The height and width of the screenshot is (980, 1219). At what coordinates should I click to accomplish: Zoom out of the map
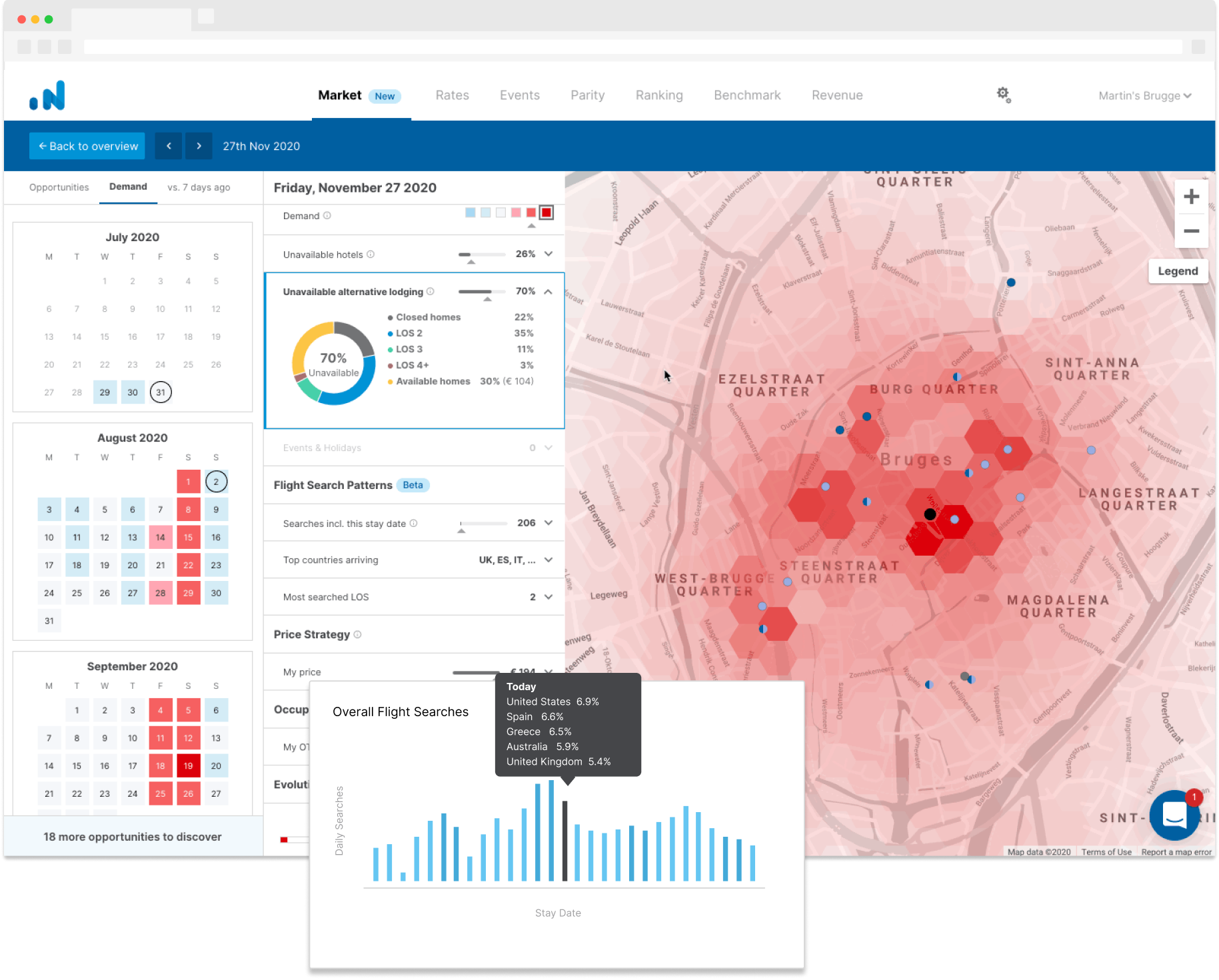pos(1191,231)
